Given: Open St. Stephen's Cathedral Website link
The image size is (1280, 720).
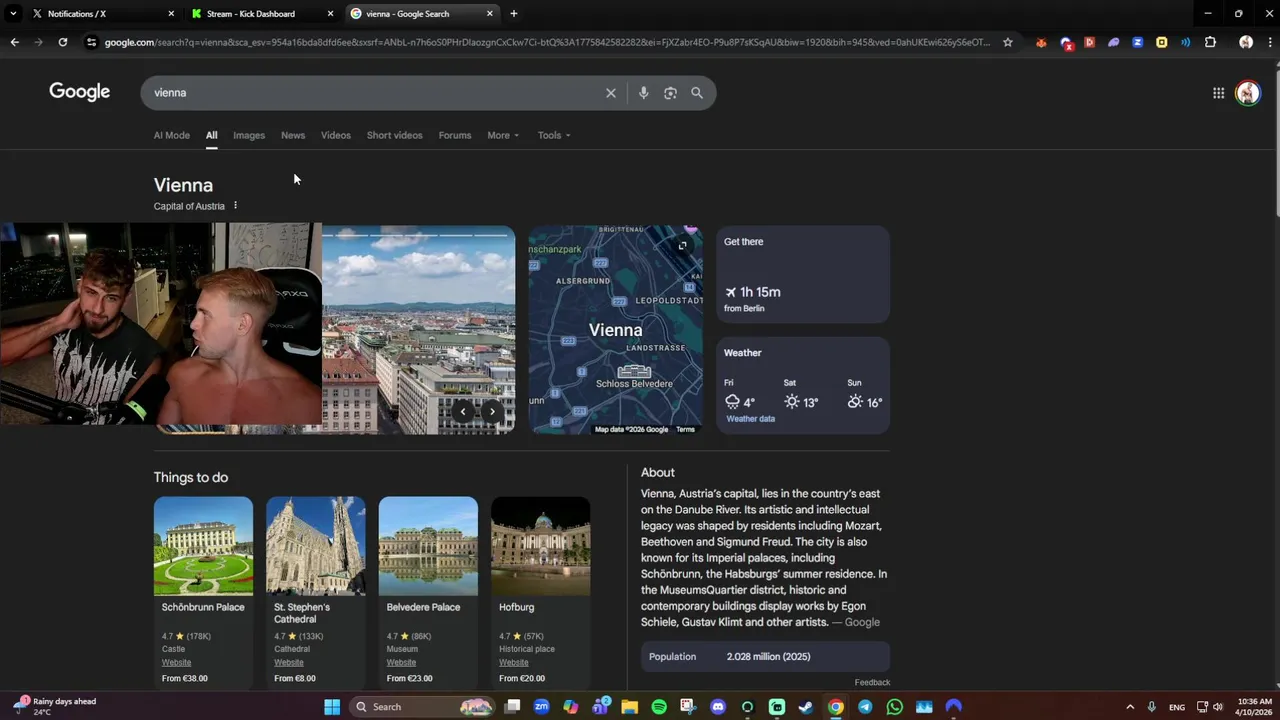Looking at the screenshot, I should 289,662.
